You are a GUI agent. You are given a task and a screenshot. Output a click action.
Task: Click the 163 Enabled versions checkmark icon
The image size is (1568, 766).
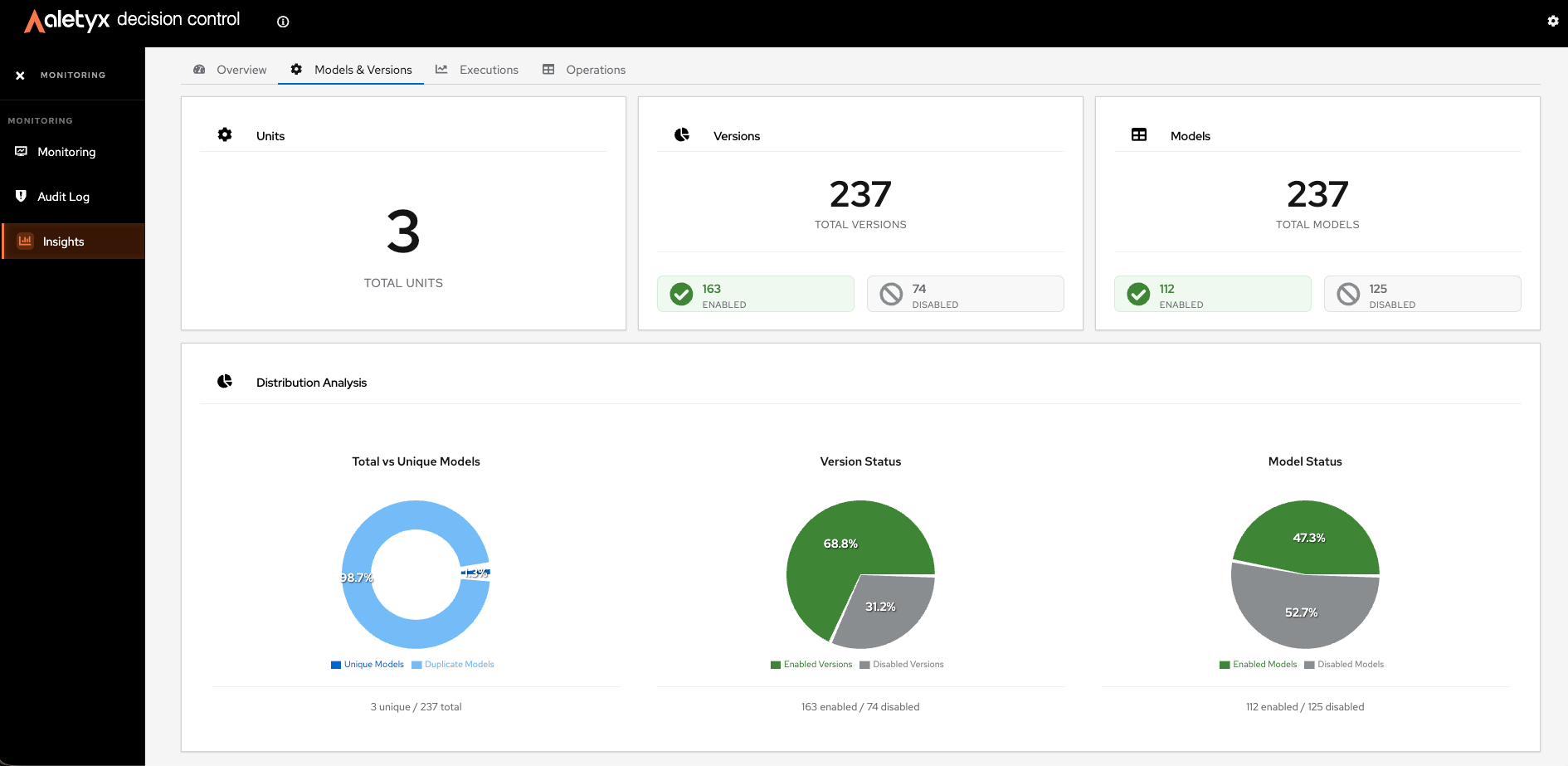(681, 295)
